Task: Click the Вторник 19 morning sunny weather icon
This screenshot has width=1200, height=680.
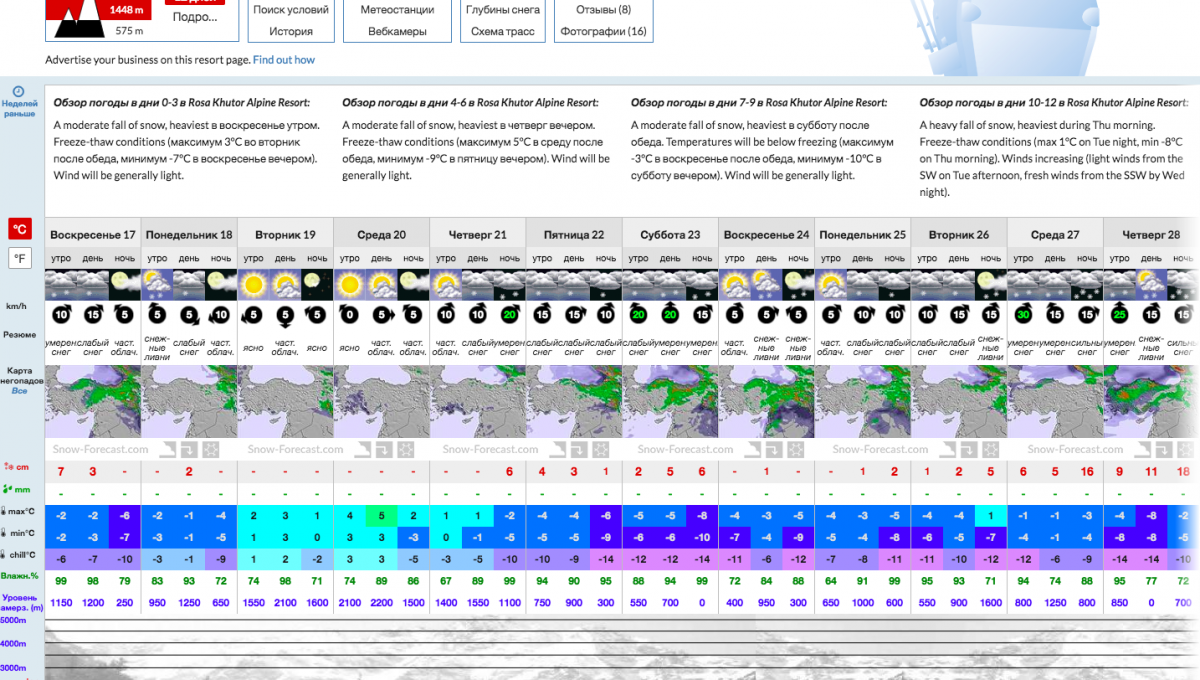Action: click(254, 283)
